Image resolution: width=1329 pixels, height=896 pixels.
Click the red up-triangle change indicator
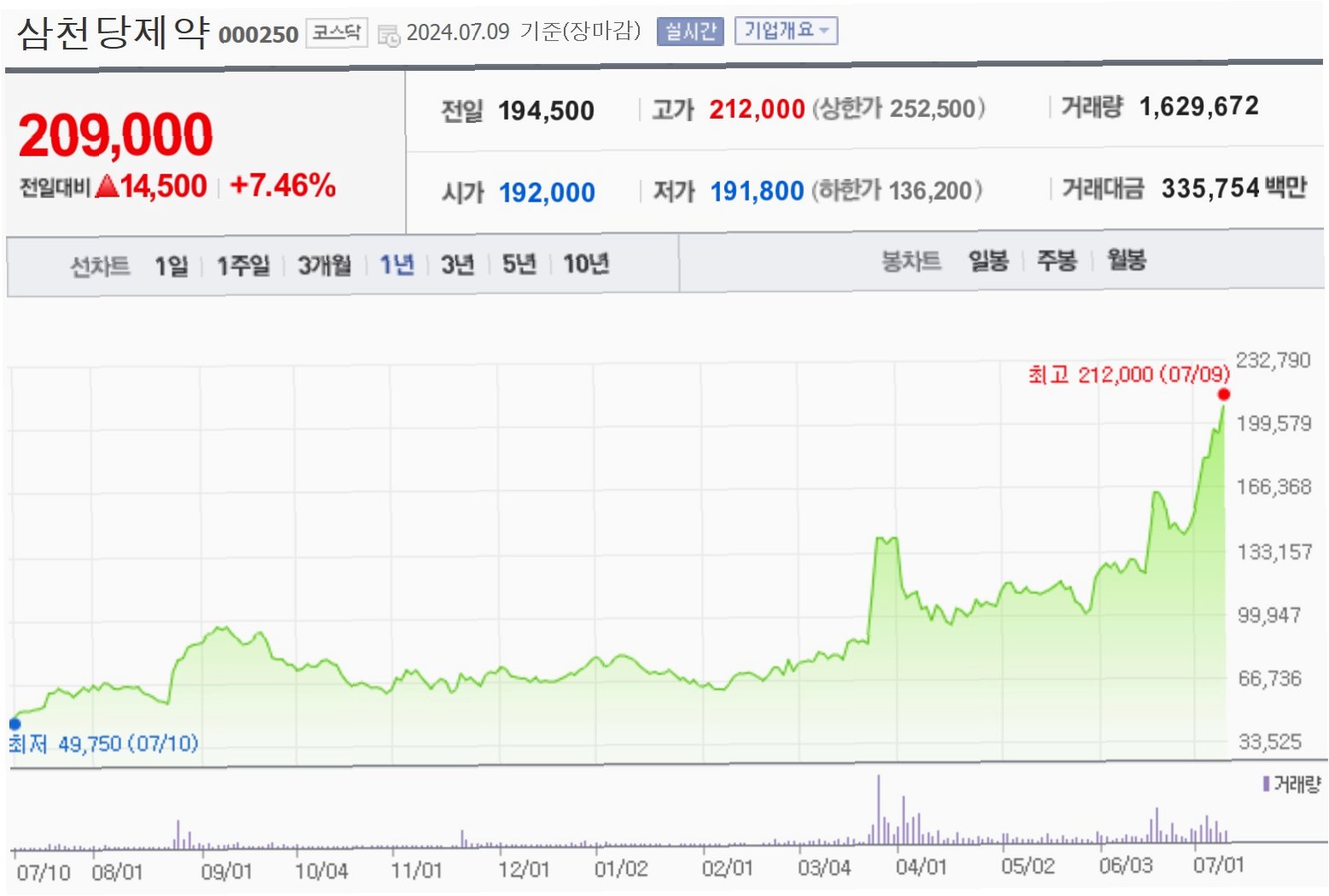[x=108, y=185]
